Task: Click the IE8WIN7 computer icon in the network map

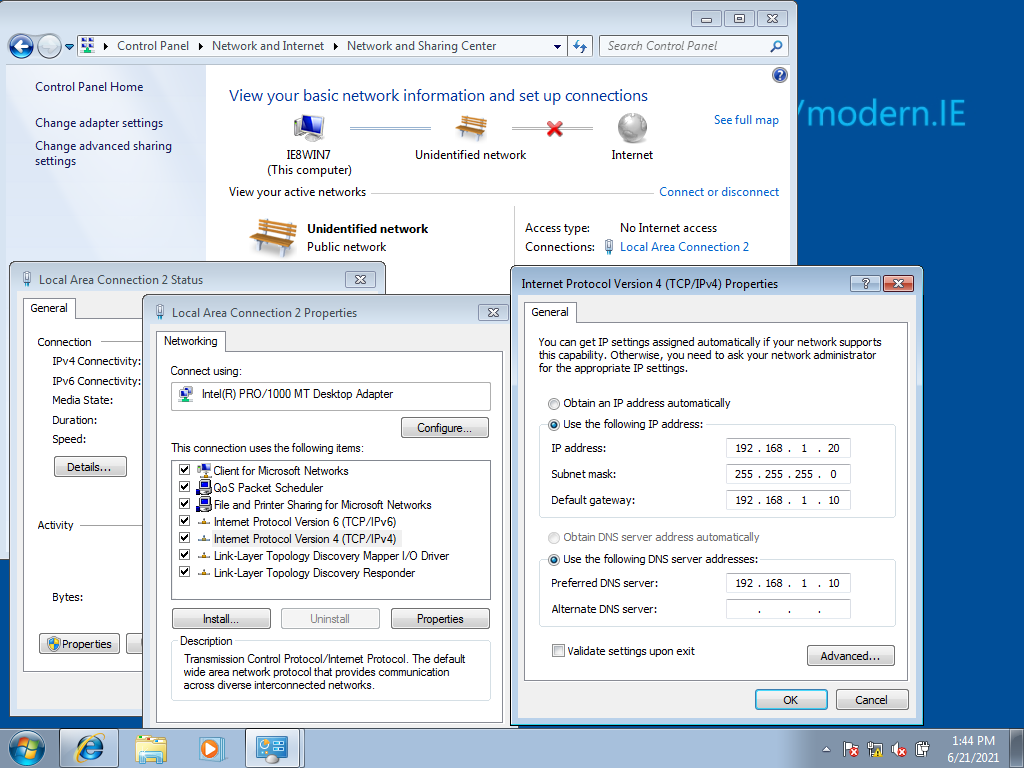Action: tap(309, 127)
